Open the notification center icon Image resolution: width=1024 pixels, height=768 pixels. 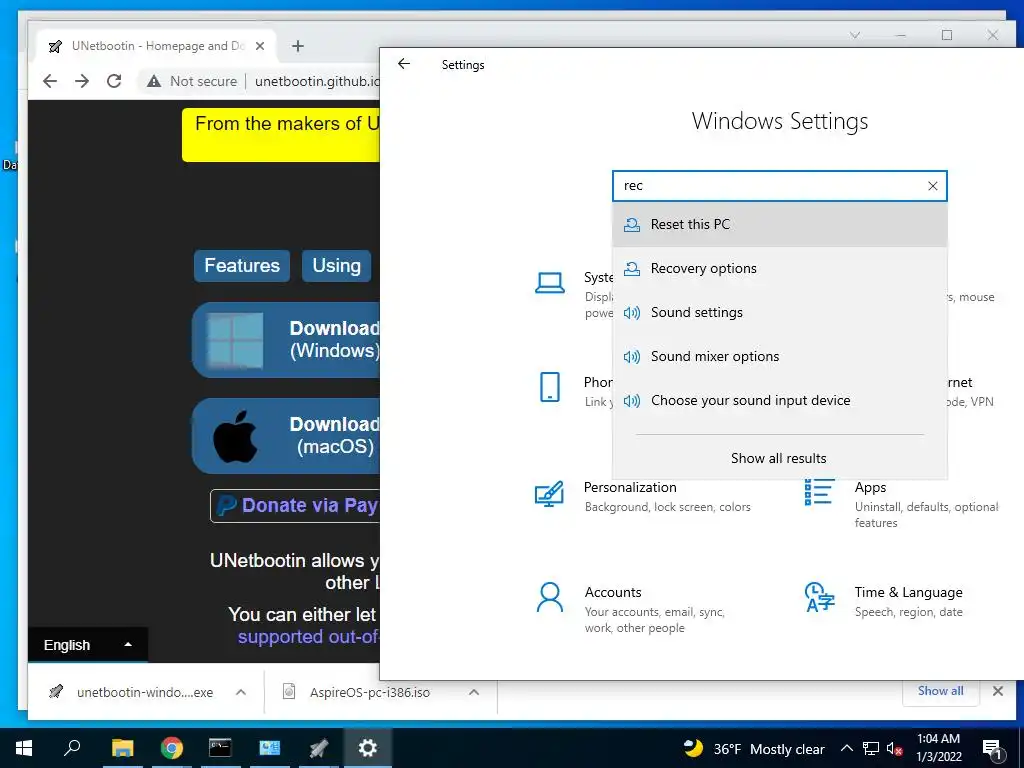click(991, 748)
